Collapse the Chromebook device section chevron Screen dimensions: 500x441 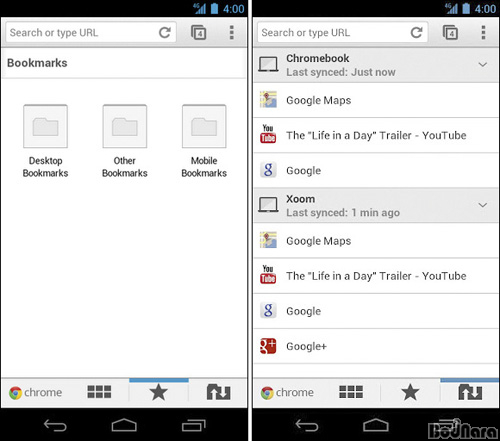coord(483,64)
